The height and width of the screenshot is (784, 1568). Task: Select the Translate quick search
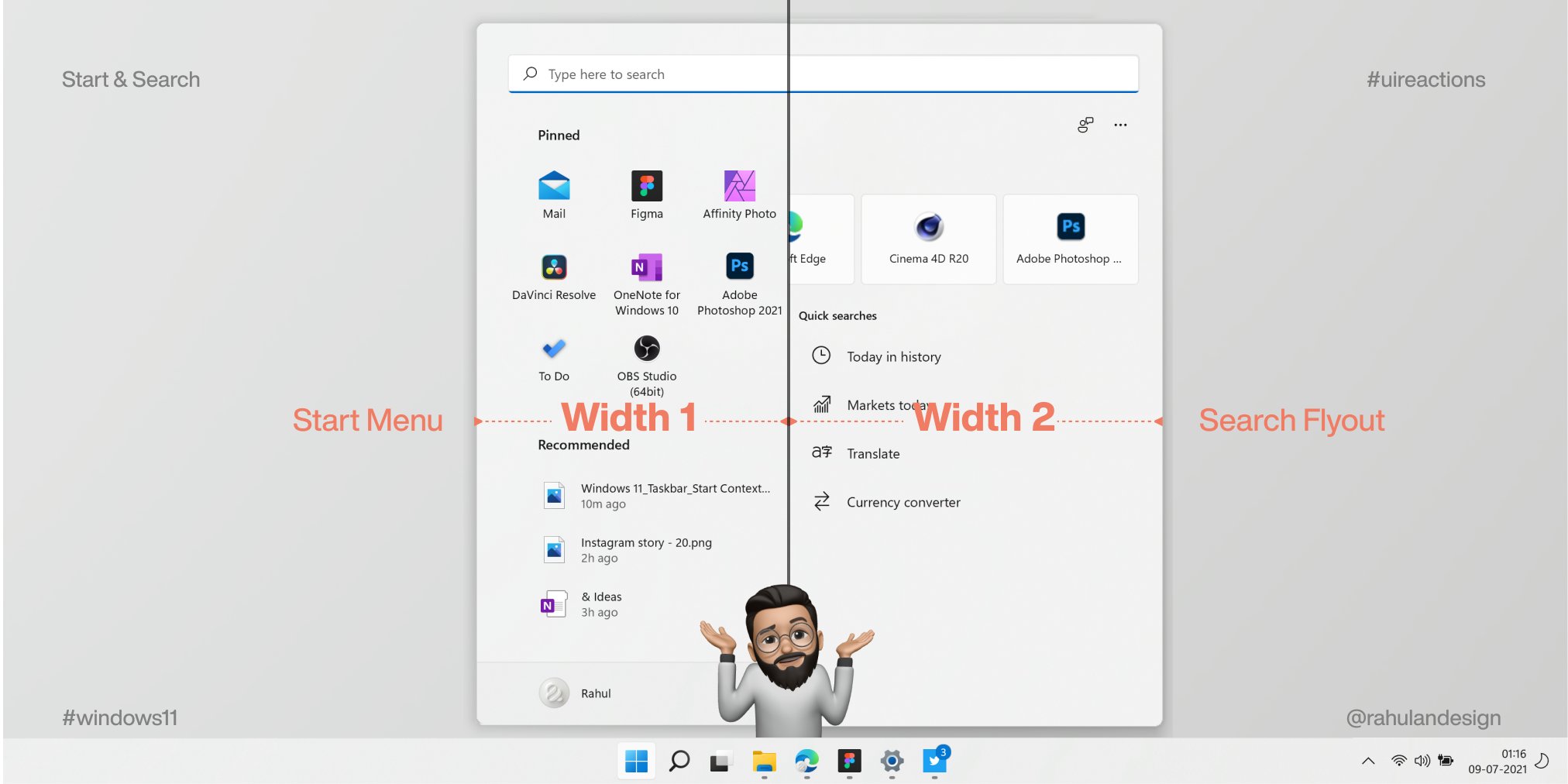coord(856,453)
